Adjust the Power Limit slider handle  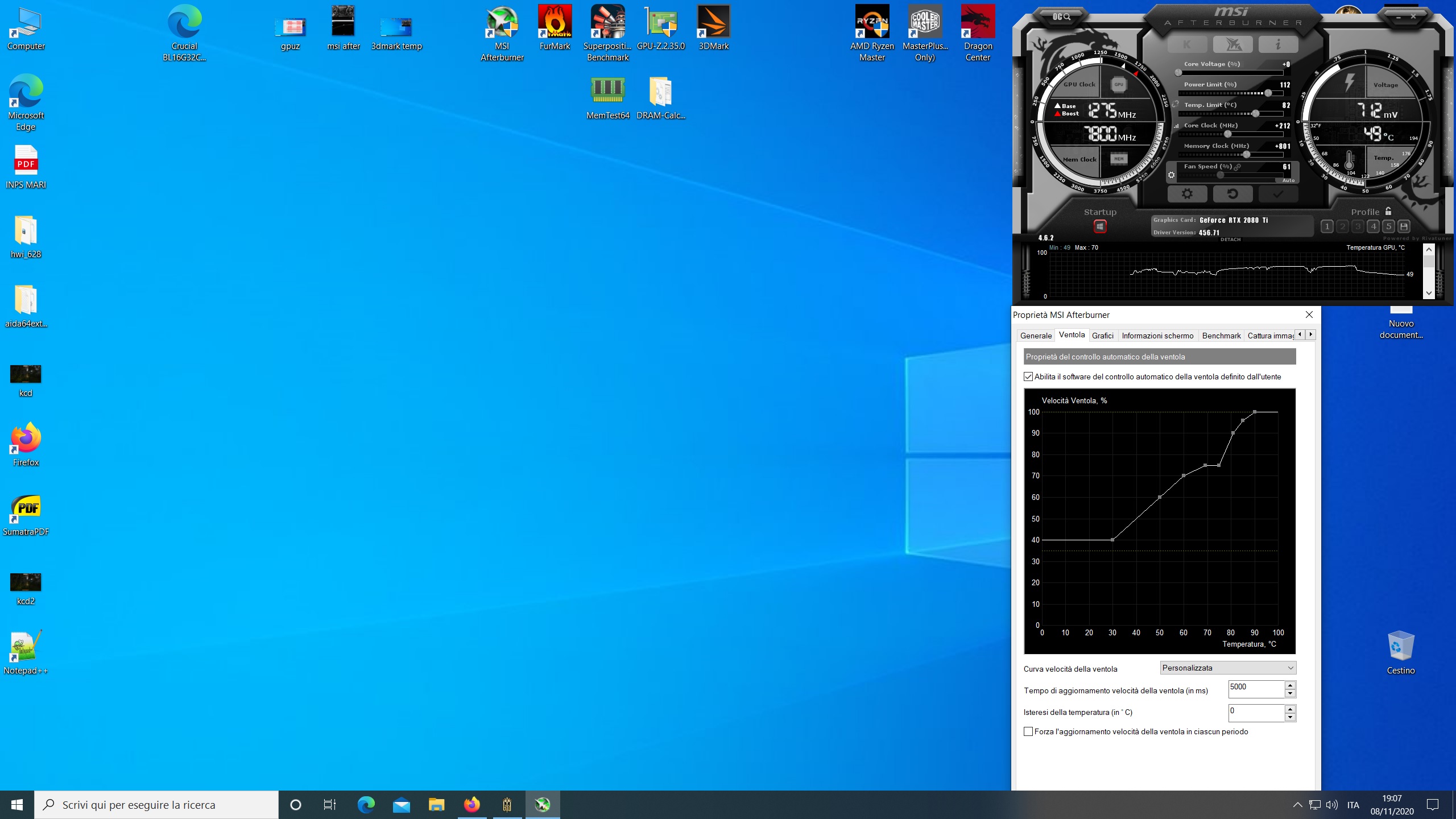click(x=1268, y=93)
